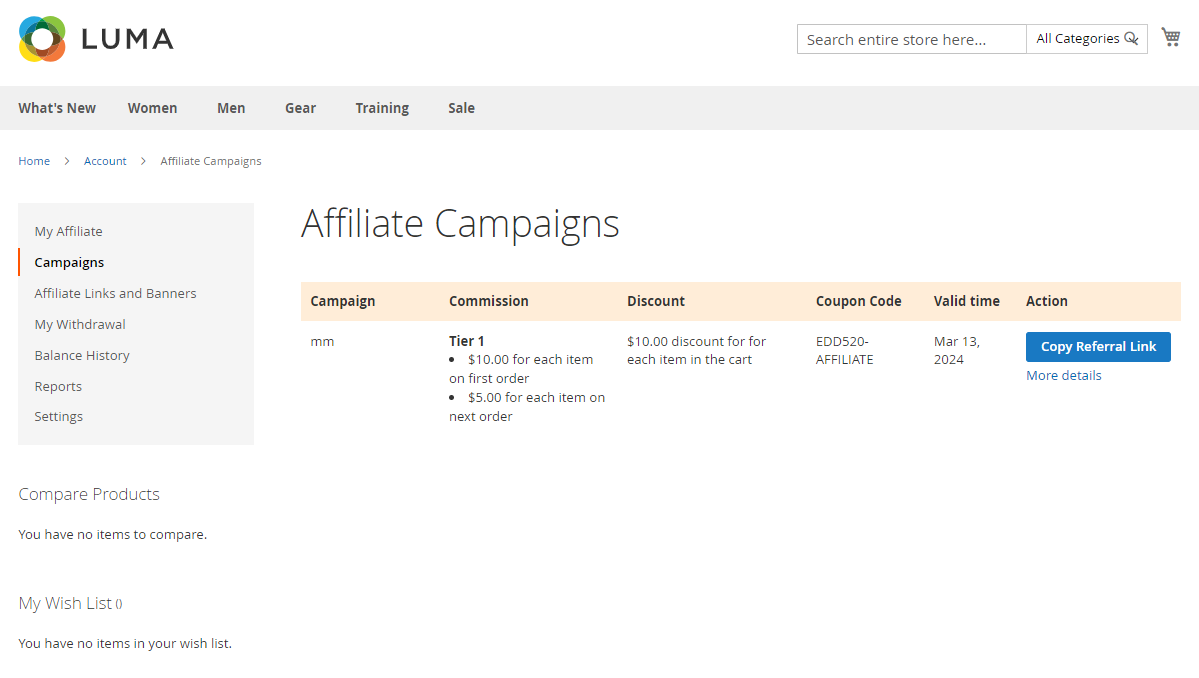Screen dimensions: 1199x678
Task: Open the Women menu
Action: (x=152, y=108)
